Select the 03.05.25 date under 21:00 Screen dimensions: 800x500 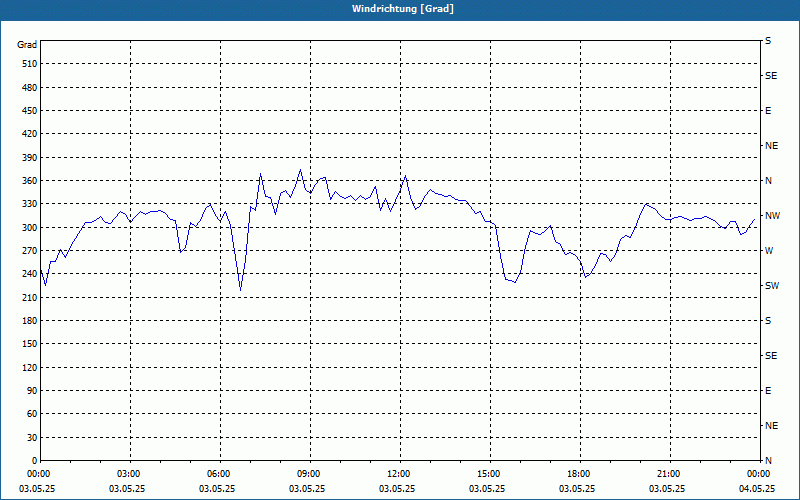pyautogui.click(x=667, y=489)
